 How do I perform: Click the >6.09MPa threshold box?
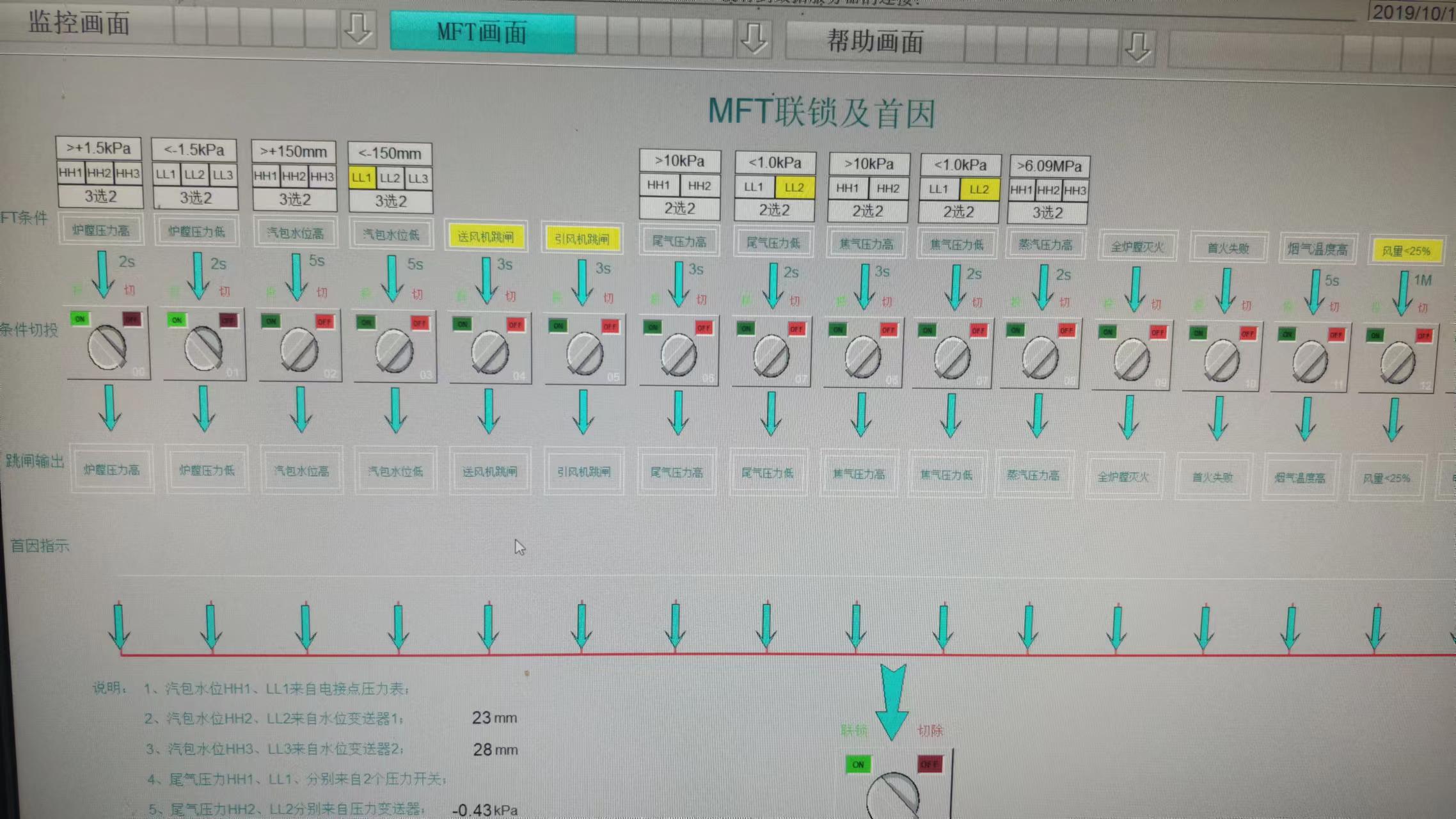pos(1049,166)
